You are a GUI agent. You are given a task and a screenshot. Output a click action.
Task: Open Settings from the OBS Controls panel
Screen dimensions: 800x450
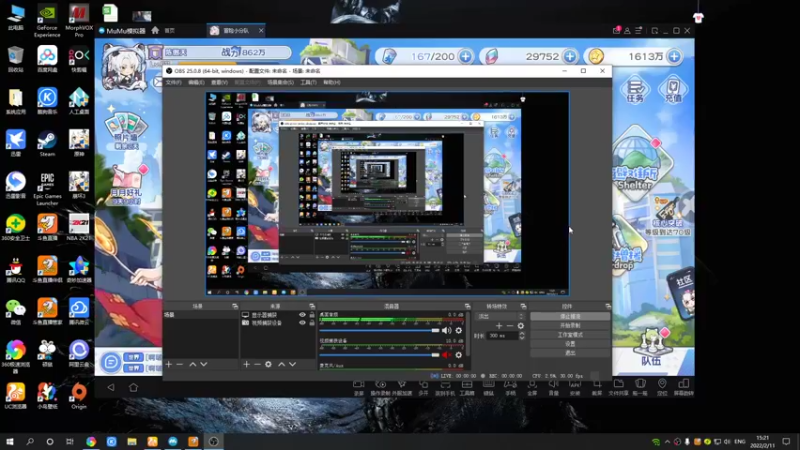point(570,344)
